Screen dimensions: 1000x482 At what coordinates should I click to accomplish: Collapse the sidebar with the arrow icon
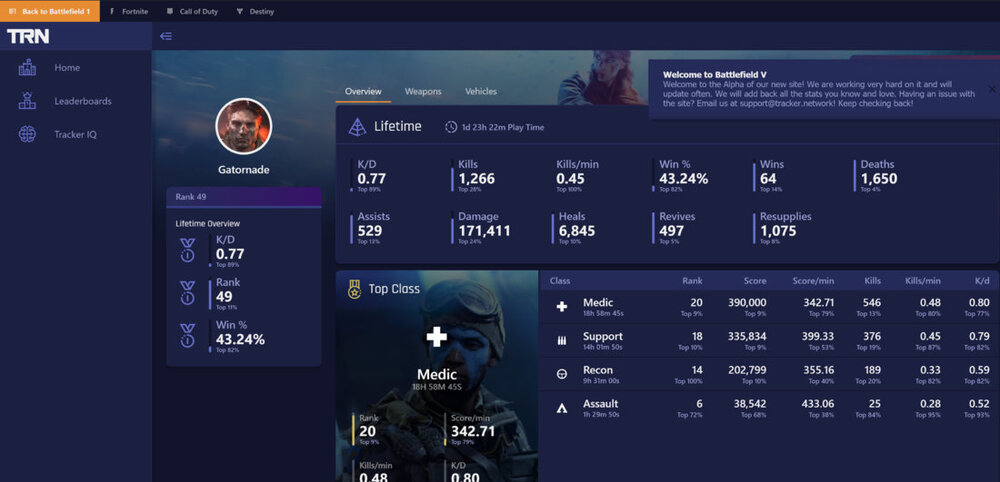point(166,36)
